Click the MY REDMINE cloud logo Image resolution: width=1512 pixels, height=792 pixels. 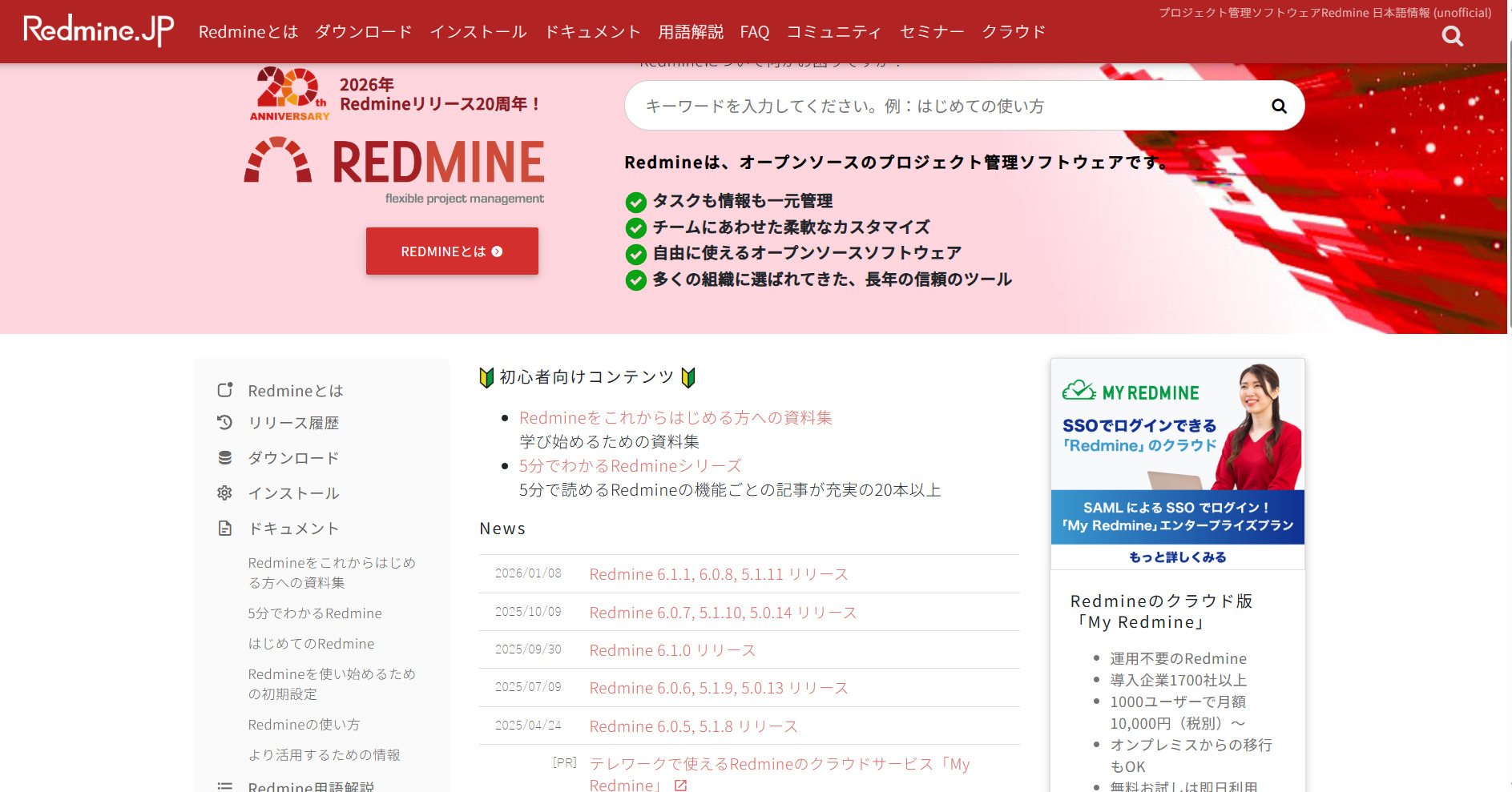click(1131, 392)
